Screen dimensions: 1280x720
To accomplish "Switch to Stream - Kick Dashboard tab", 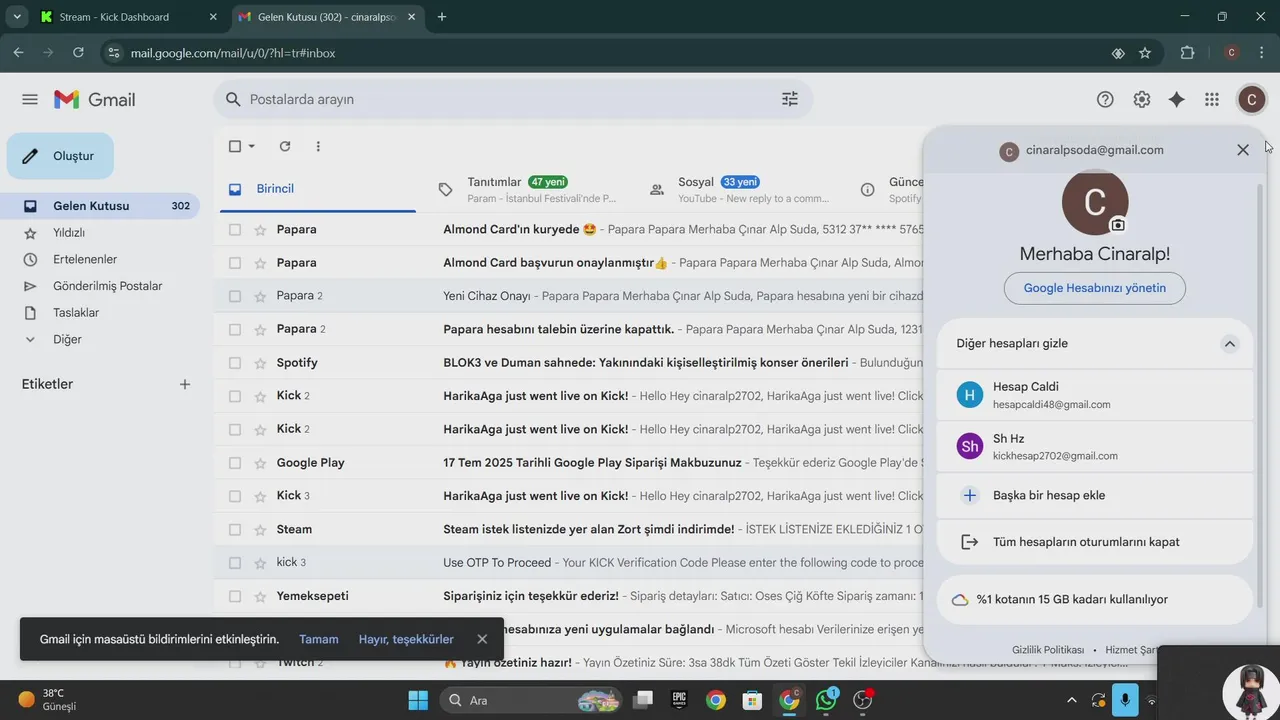I will (128, 17).
